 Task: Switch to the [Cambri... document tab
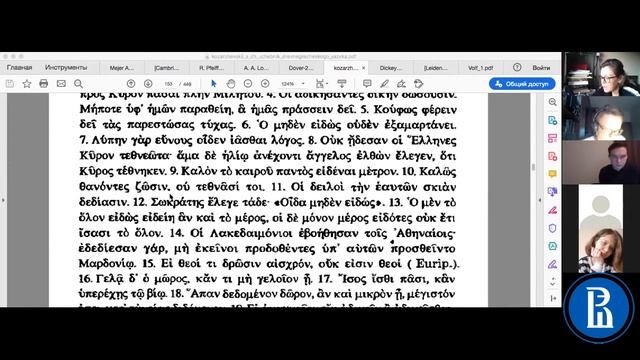click(x=167, y=68)
